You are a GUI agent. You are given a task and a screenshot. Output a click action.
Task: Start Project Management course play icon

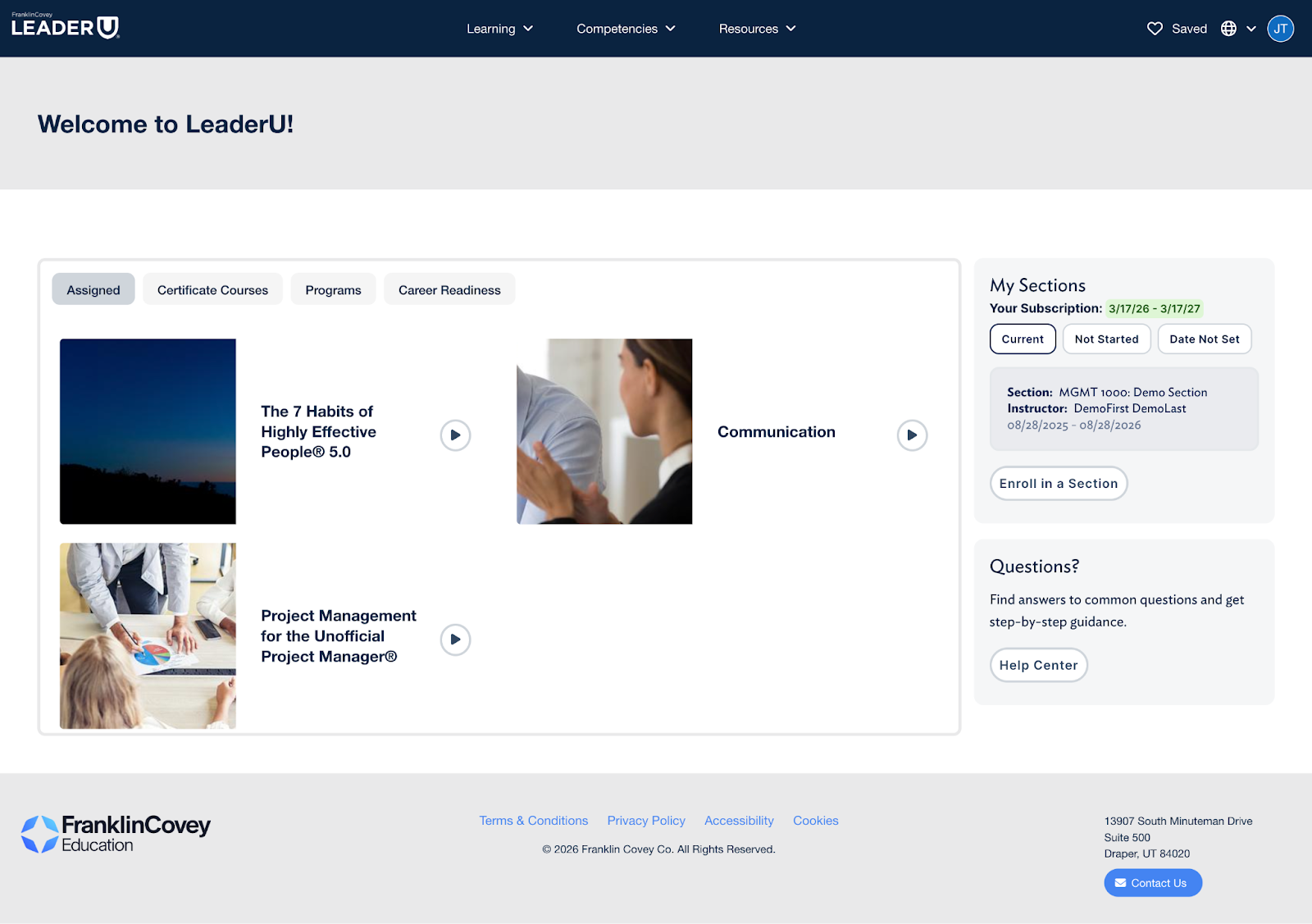[455, 640]
